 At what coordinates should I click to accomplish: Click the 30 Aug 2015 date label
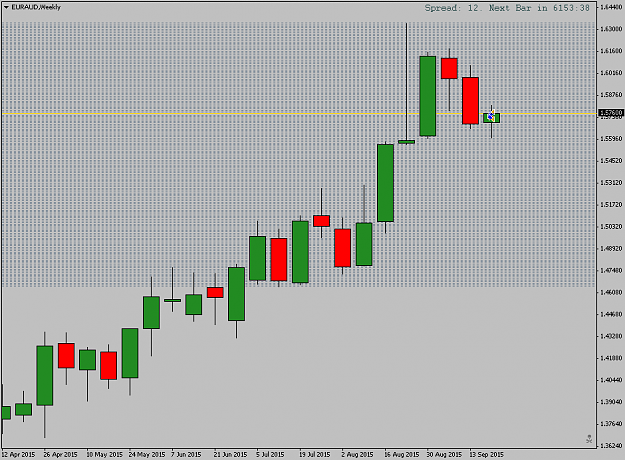coord(444,454)
